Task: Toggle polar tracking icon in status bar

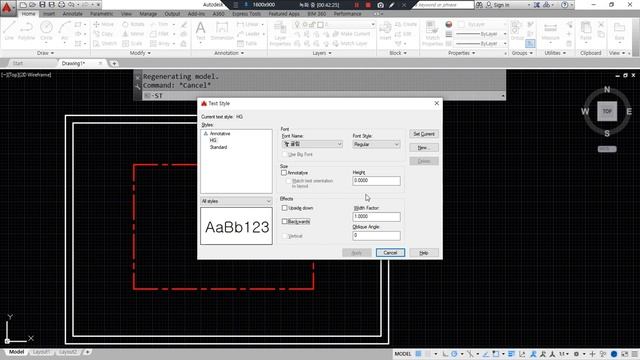Action: pos(454,354)
